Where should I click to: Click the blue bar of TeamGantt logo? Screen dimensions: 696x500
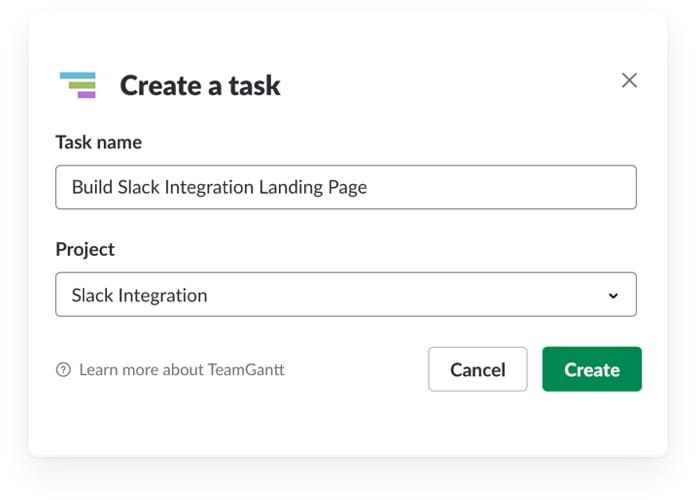pyautogui.click(x=77, y=76)
